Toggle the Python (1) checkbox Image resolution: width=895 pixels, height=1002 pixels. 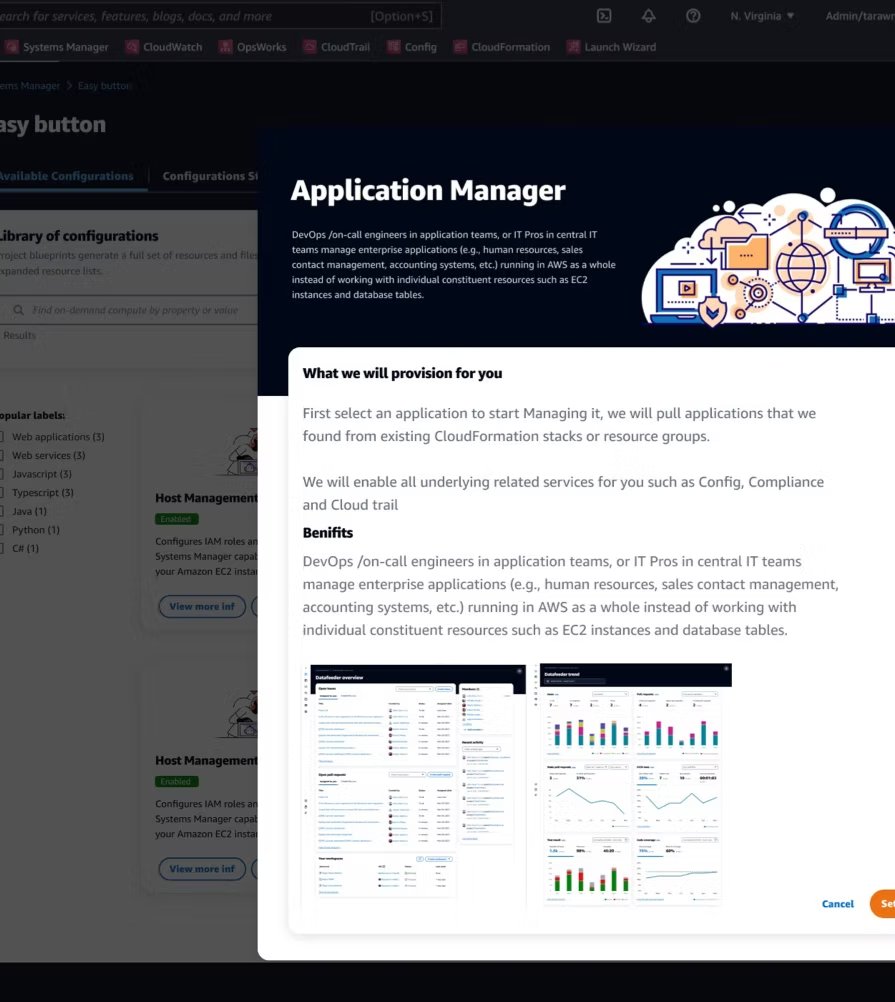[x=2, y=530]
